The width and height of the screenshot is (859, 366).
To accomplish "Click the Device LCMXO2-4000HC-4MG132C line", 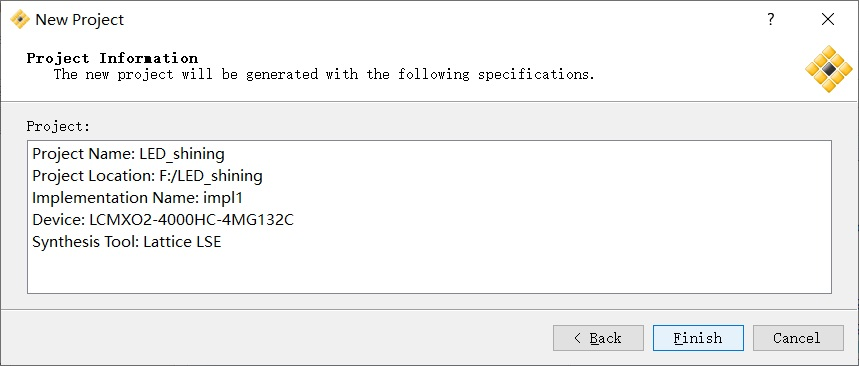I will 163,220.
